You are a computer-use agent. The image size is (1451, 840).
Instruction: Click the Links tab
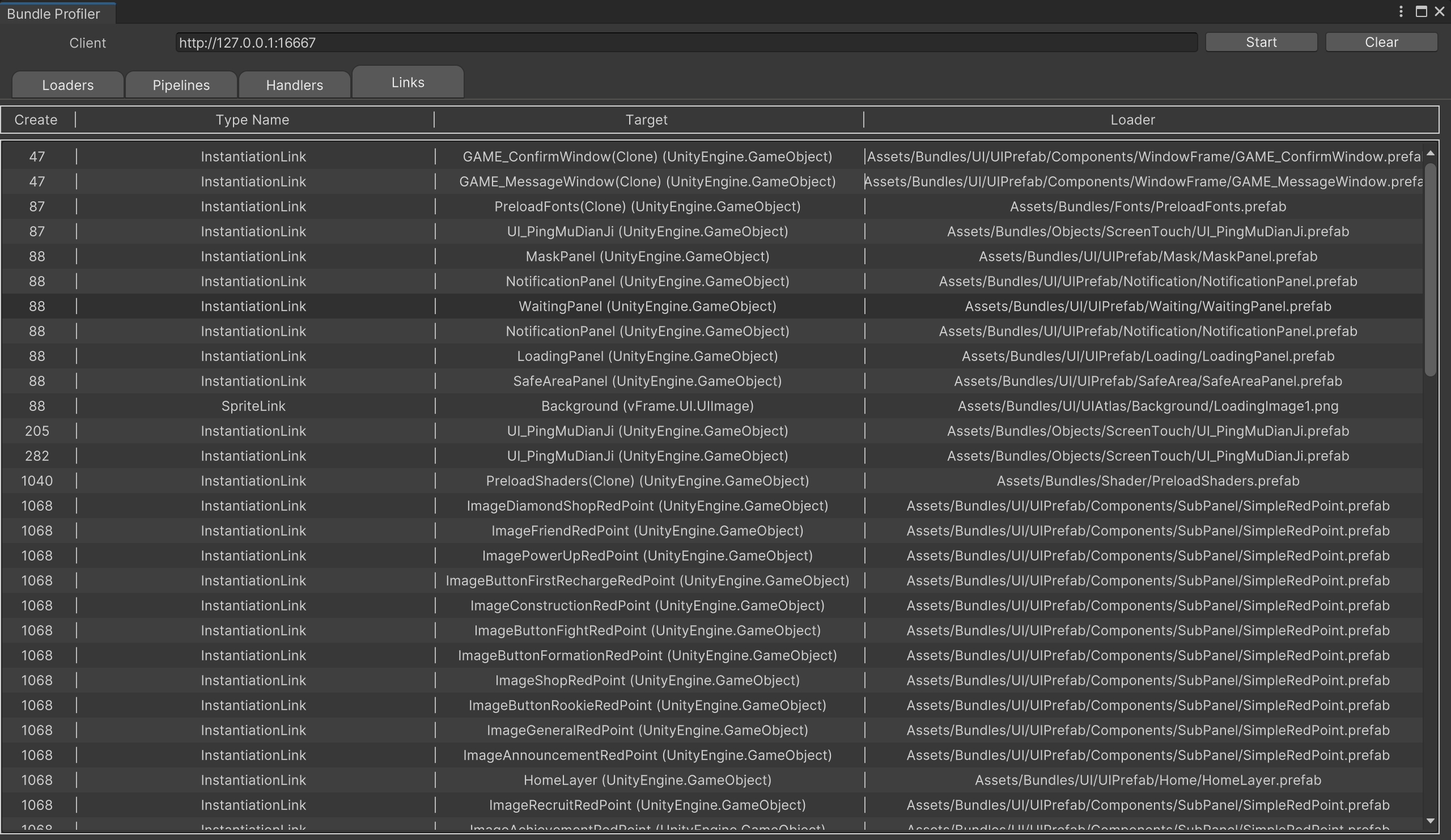tap(408, 82)
